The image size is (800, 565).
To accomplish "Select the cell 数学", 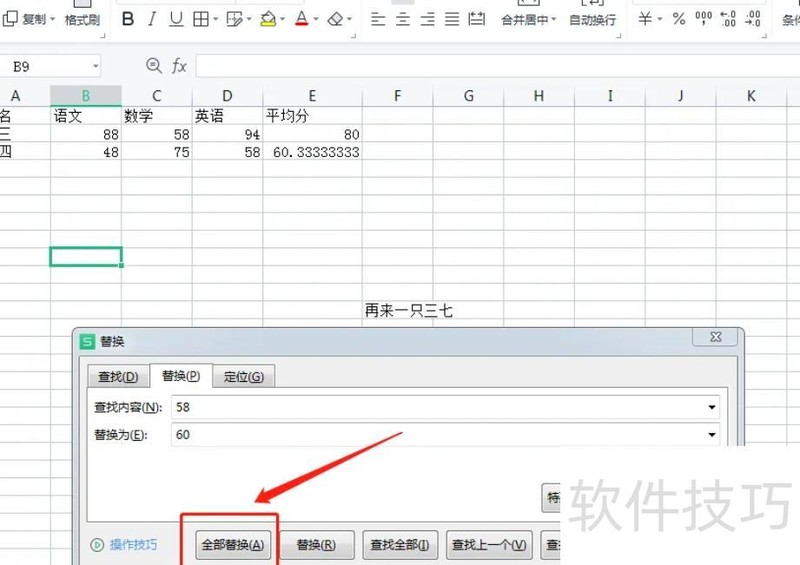I will tap(157, 116).
